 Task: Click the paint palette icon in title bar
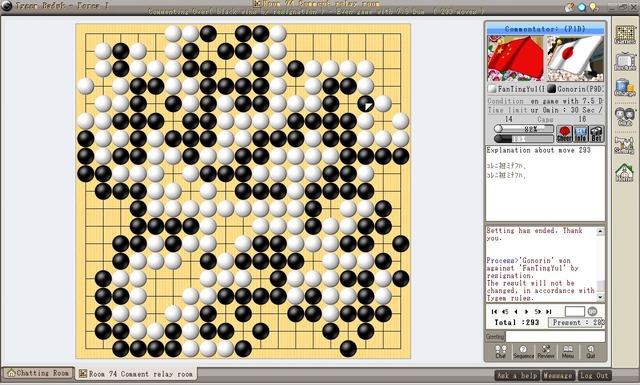click(569, 7)
